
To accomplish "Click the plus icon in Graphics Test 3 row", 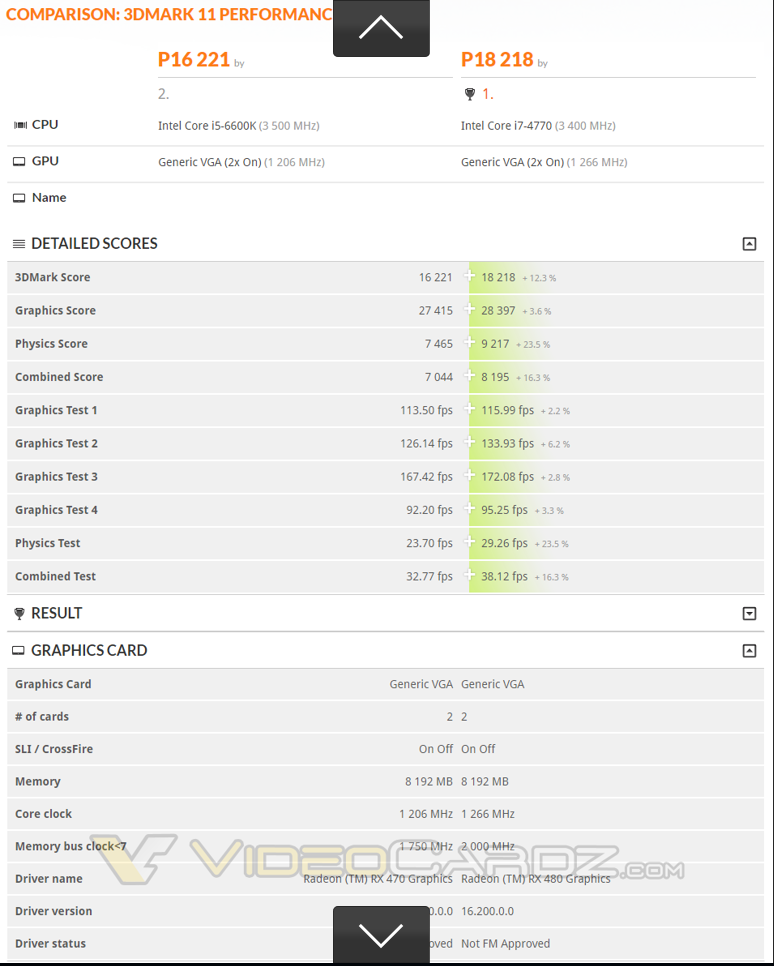I will pos(470,476).
